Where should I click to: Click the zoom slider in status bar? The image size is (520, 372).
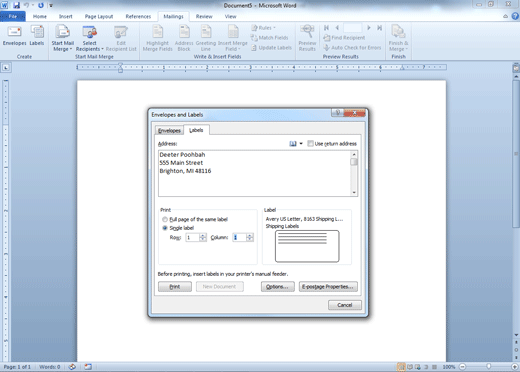(x=489, y=367)
